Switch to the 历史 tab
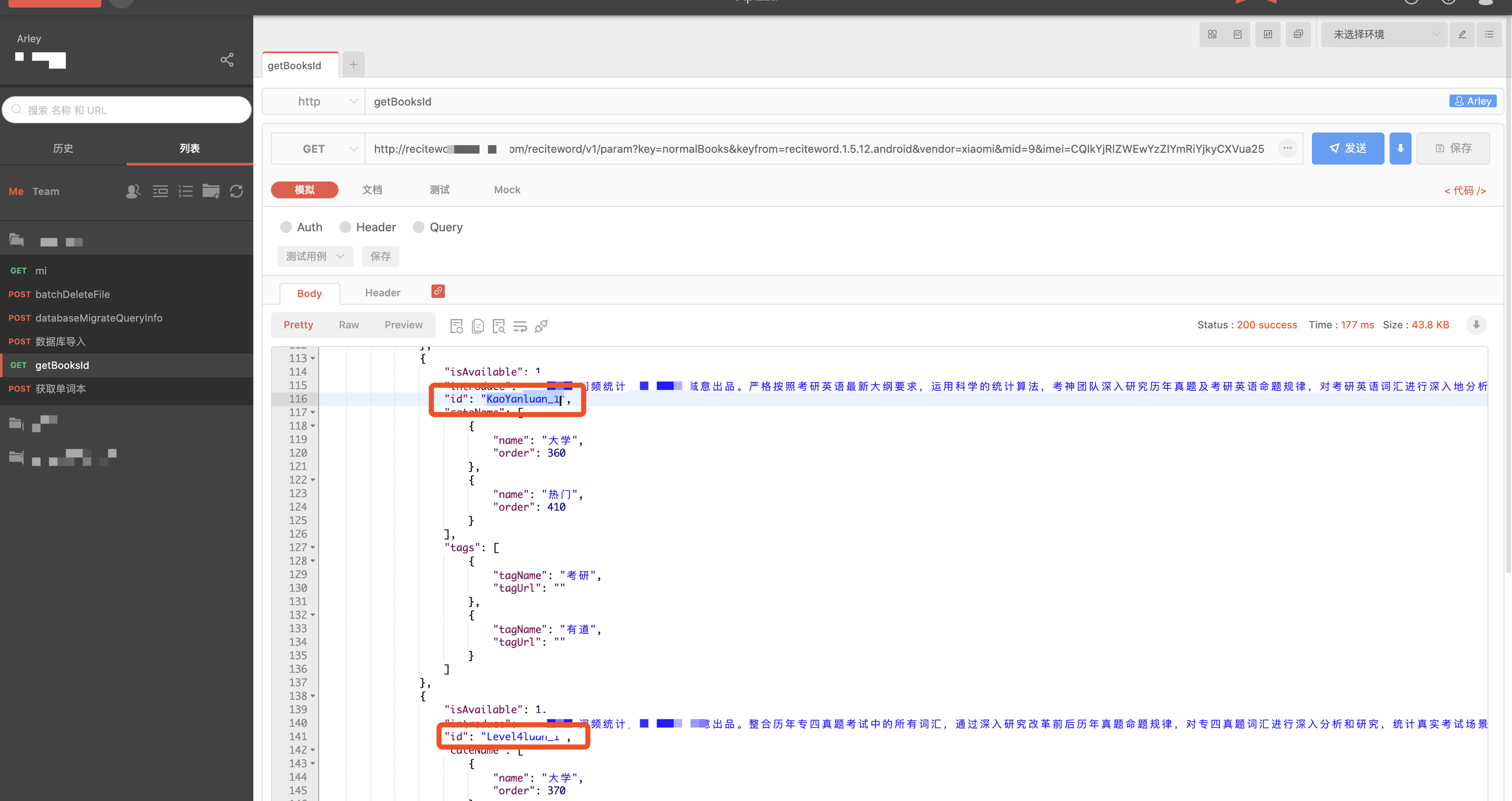 (63, 148)
